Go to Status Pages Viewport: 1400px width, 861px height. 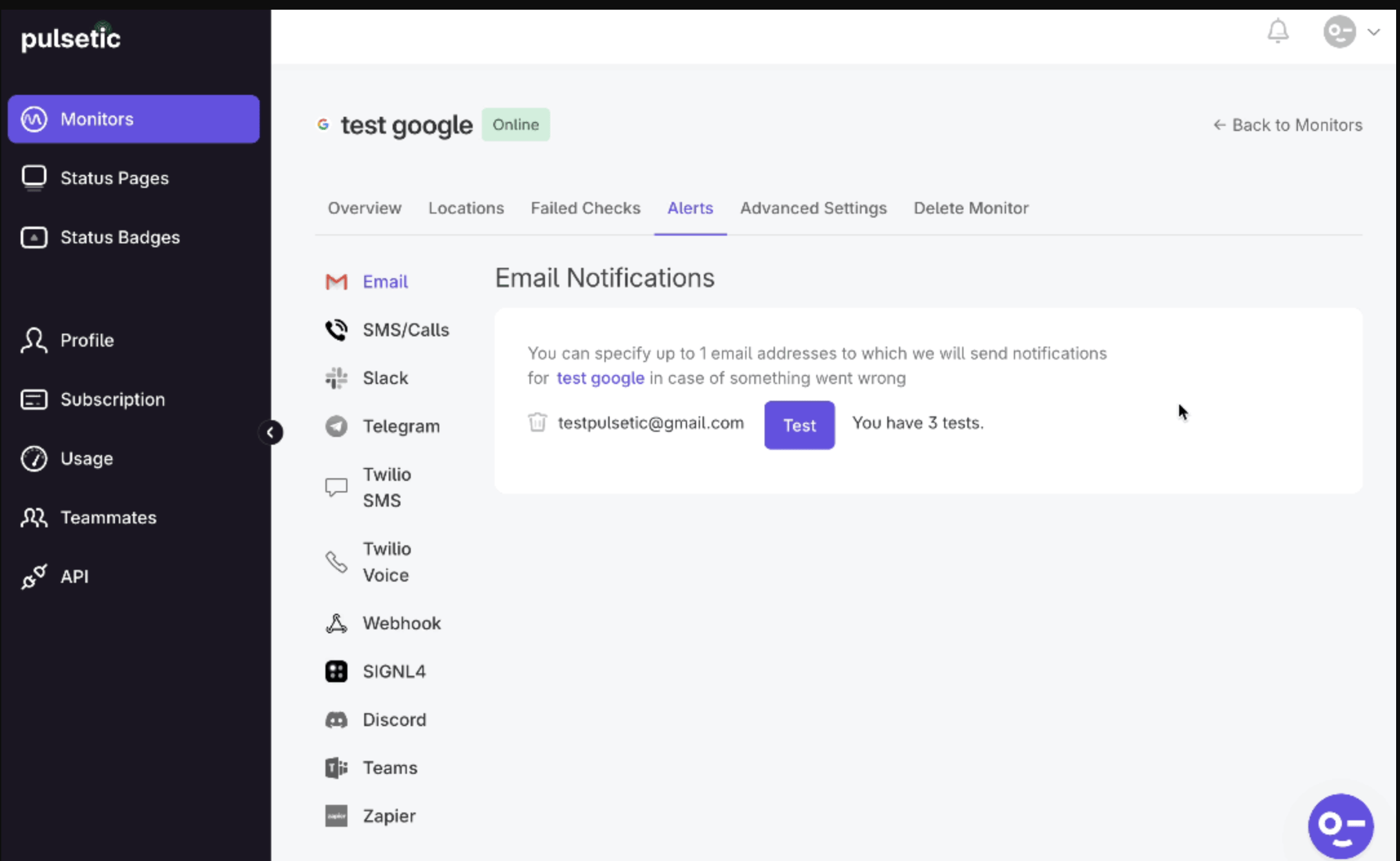(x=114, y=178)
